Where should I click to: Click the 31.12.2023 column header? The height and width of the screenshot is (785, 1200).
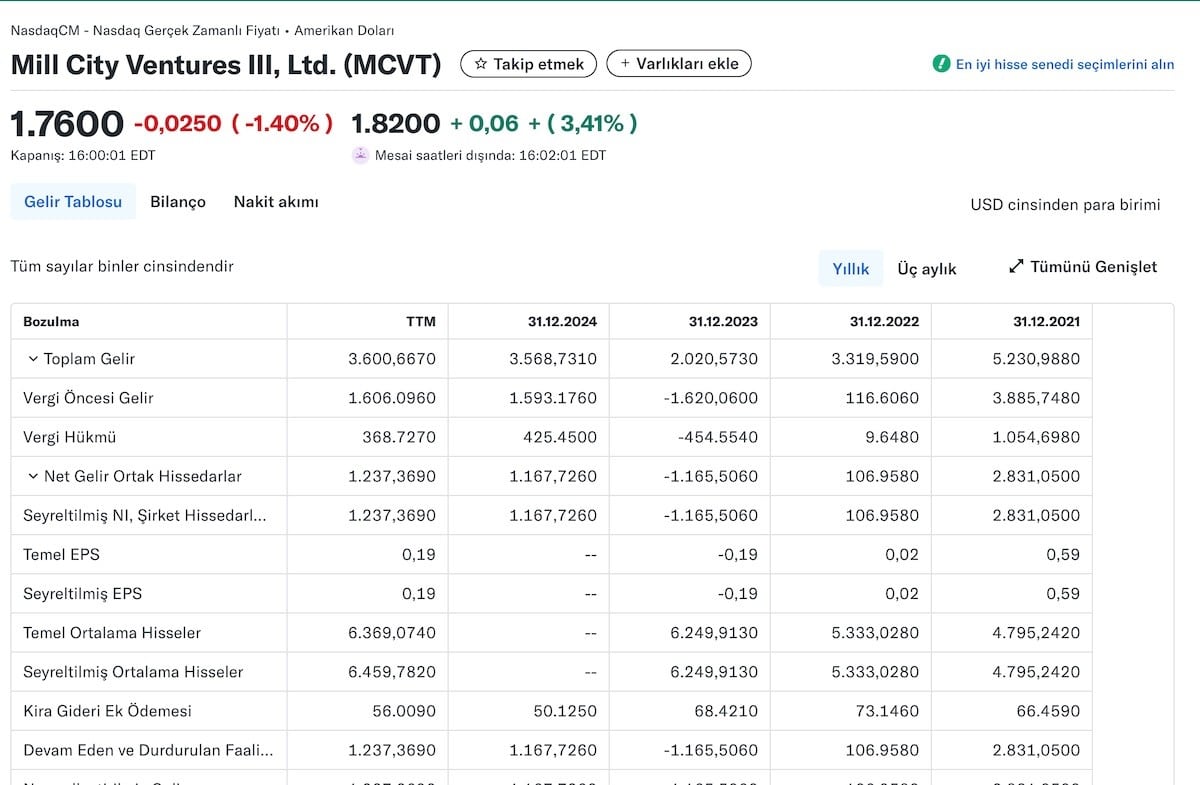[723, 322]
